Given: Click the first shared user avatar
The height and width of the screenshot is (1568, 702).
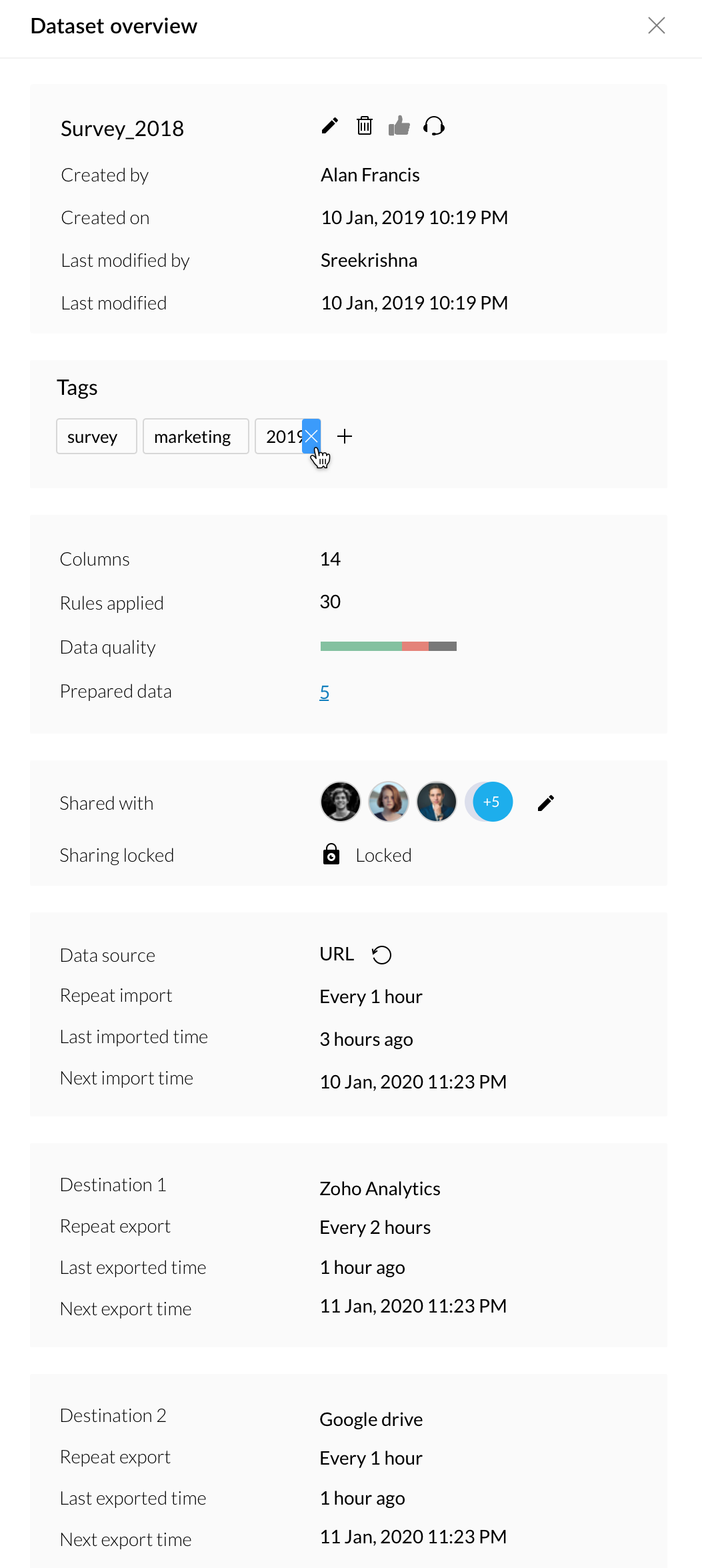Looking at the screenshot, I should [341, 802].
